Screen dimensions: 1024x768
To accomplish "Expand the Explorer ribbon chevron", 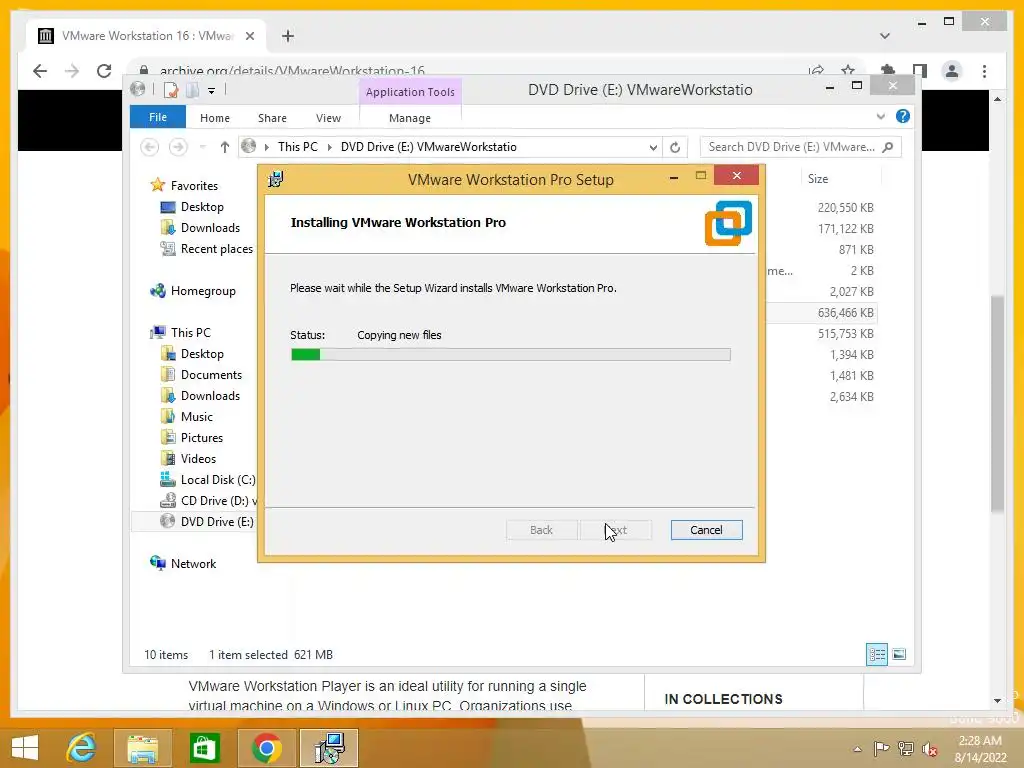I will click(880, 116).
